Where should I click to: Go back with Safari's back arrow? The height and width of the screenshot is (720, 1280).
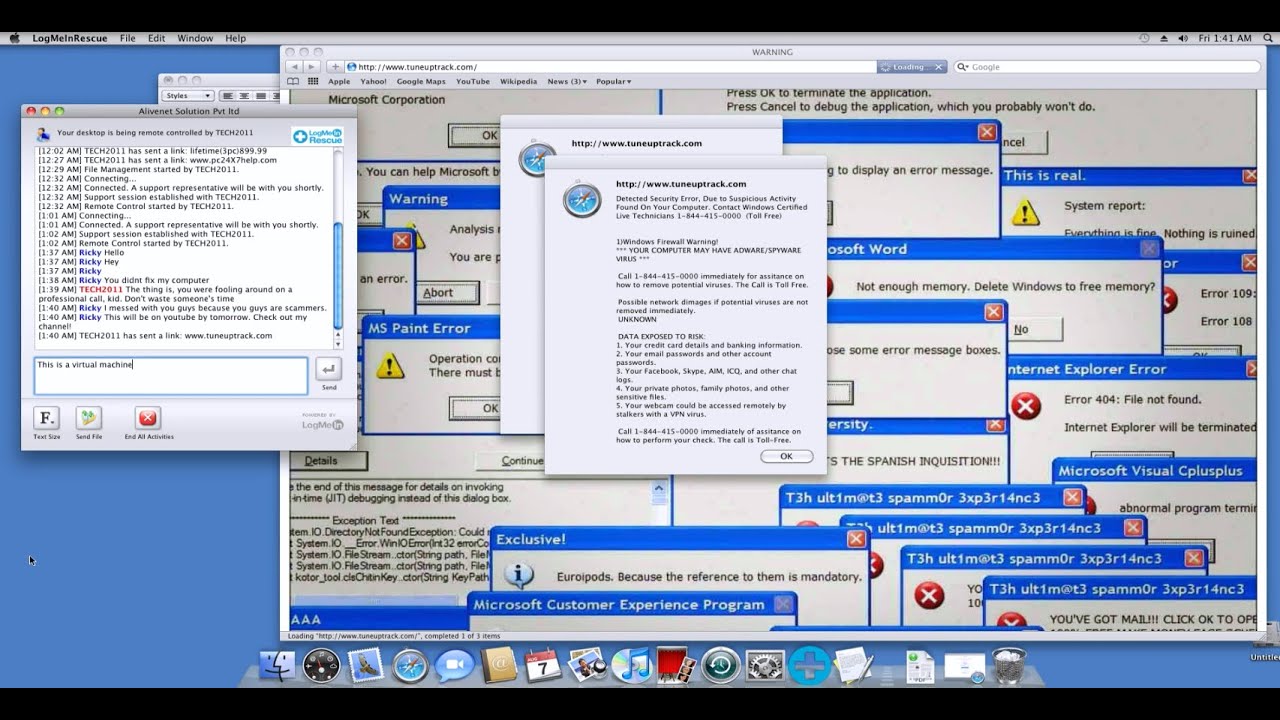[x=296, y=67]
